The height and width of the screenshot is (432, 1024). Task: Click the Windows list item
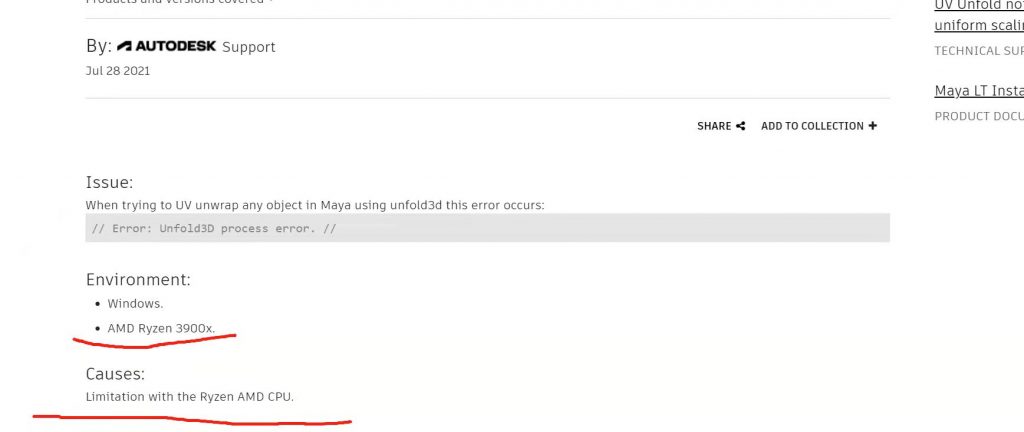tap(135, 303)
